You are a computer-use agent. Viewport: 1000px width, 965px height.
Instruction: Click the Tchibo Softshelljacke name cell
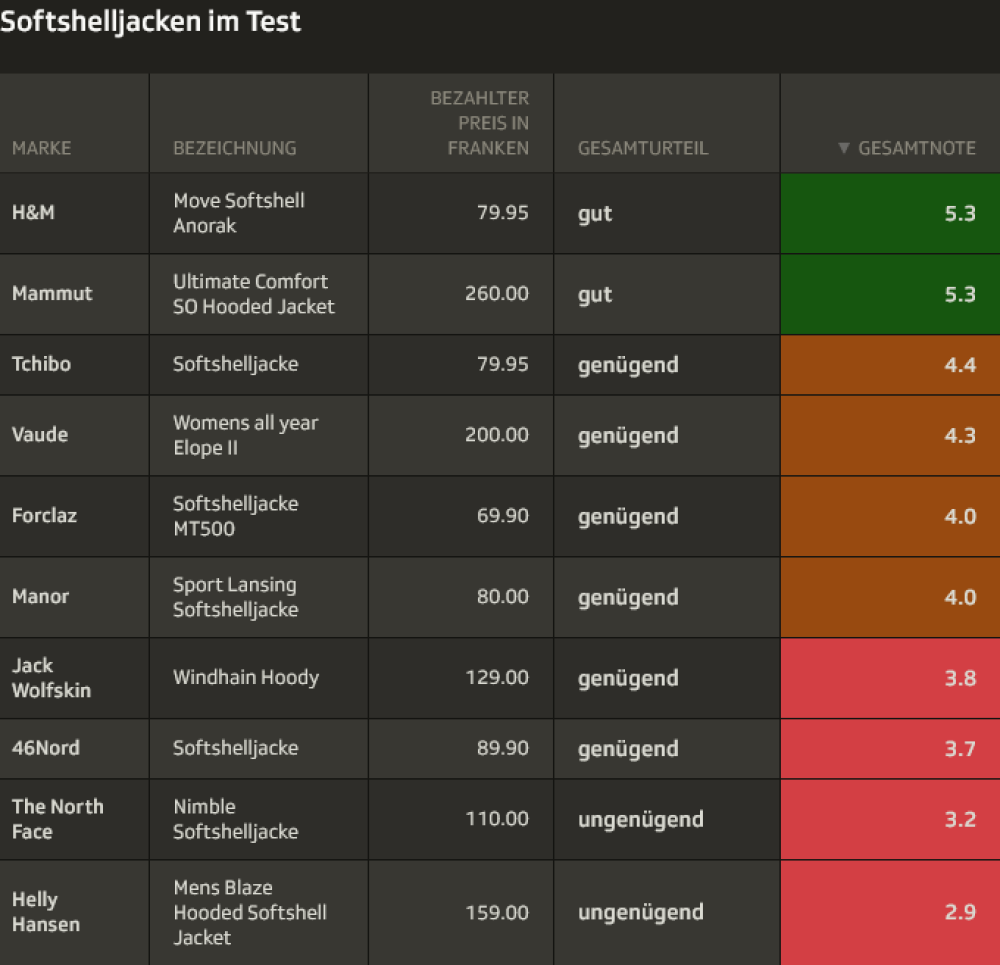(235, 364)
